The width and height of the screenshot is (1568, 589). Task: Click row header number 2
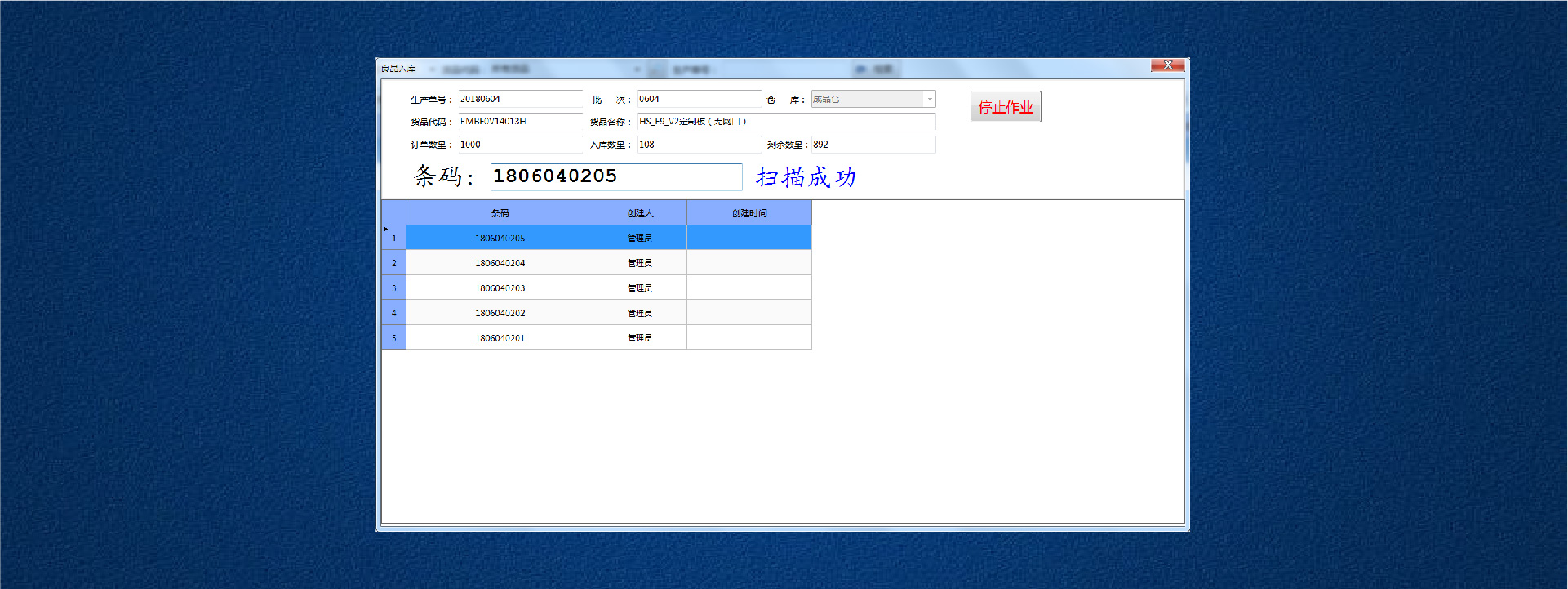pyautogui.click(x=393, y=263)
